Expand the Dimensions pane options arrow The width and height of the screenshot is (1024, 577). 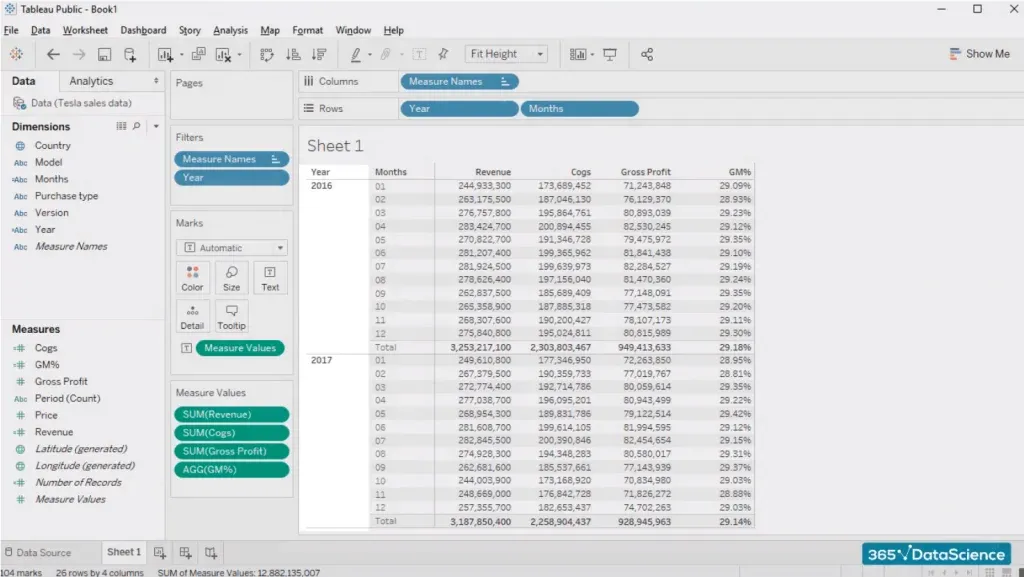pyautogui.click(x=156, y=127)
